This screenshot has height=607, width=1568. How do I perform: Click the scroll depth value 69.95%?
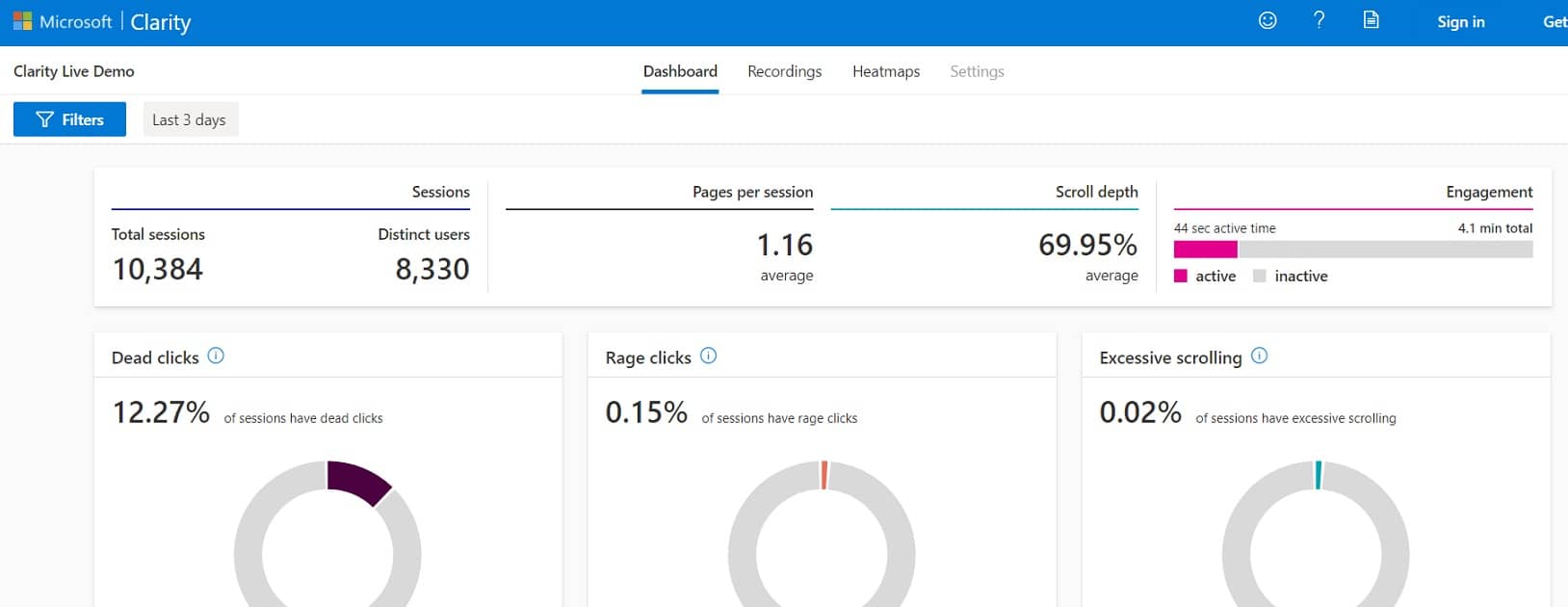(1088, 245)
